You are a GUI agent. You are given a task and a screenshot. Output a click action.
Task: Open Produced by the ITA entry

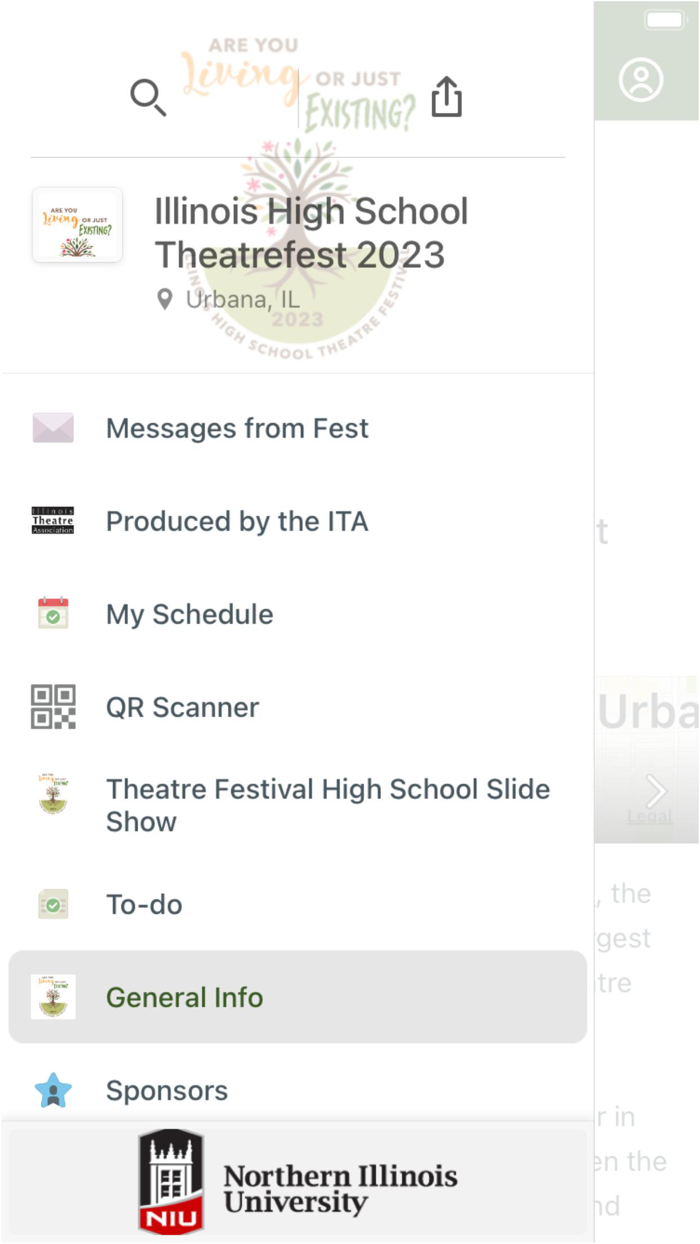pos(237,520)
